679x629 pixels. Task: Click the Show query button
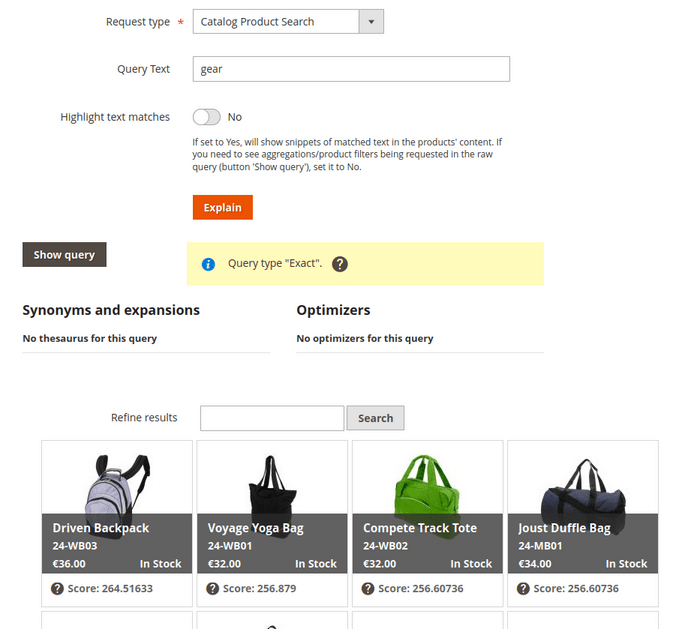pos(64,255)
